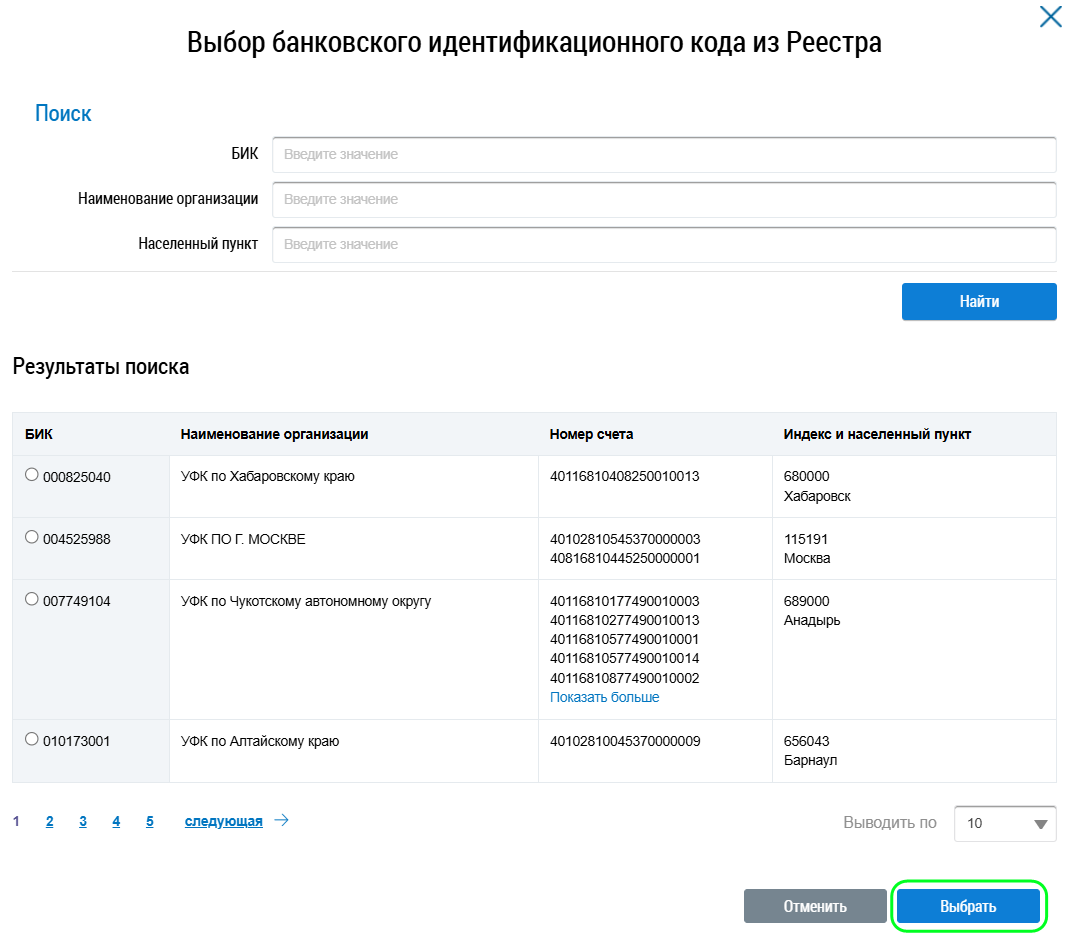Click current page number 1
Viewport: 1072px width, 943px height.
16,822
